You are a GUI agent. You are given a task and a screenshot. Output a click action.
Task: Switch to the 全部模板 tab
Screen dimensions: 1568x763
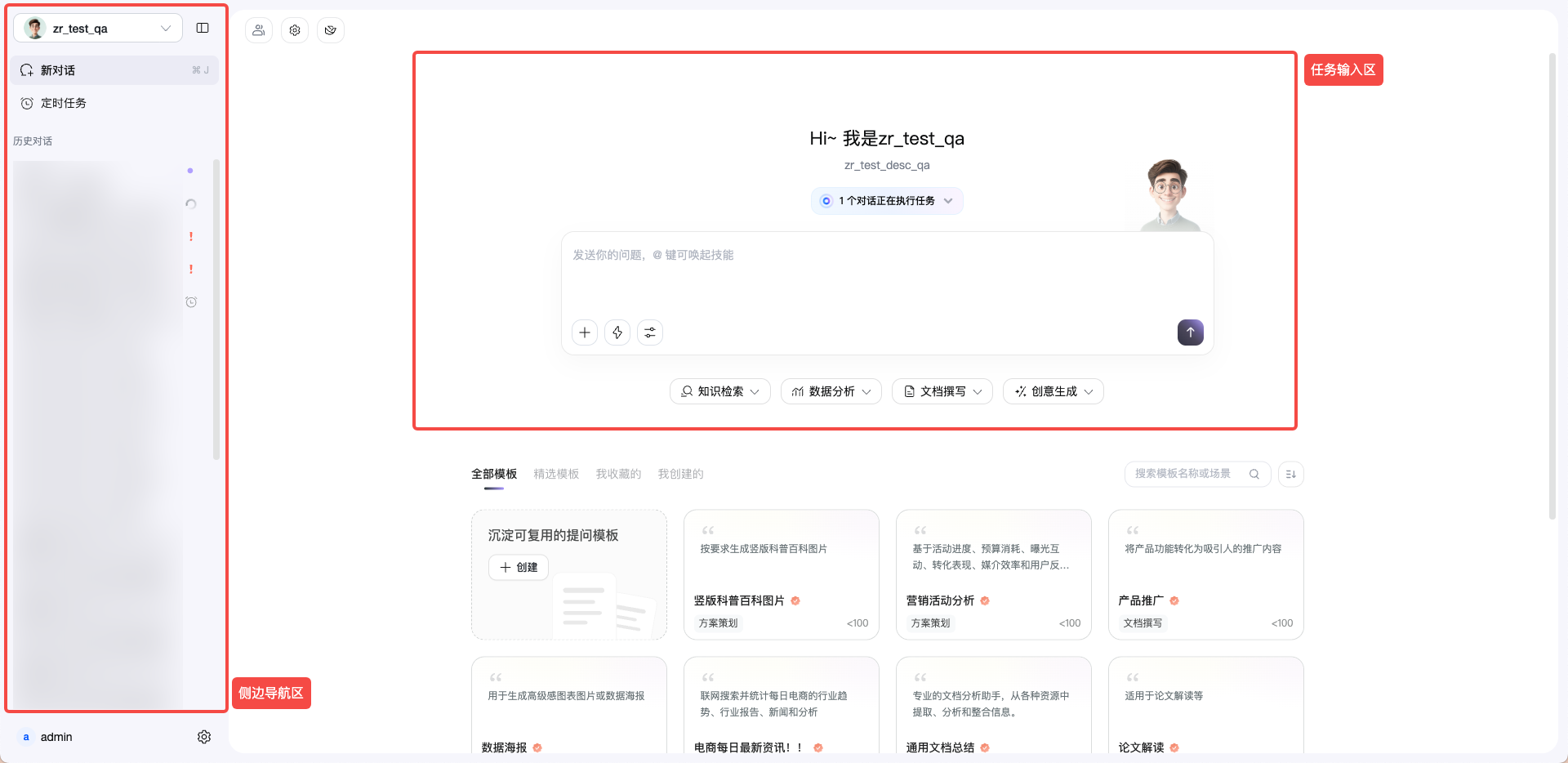click(494, 474)
